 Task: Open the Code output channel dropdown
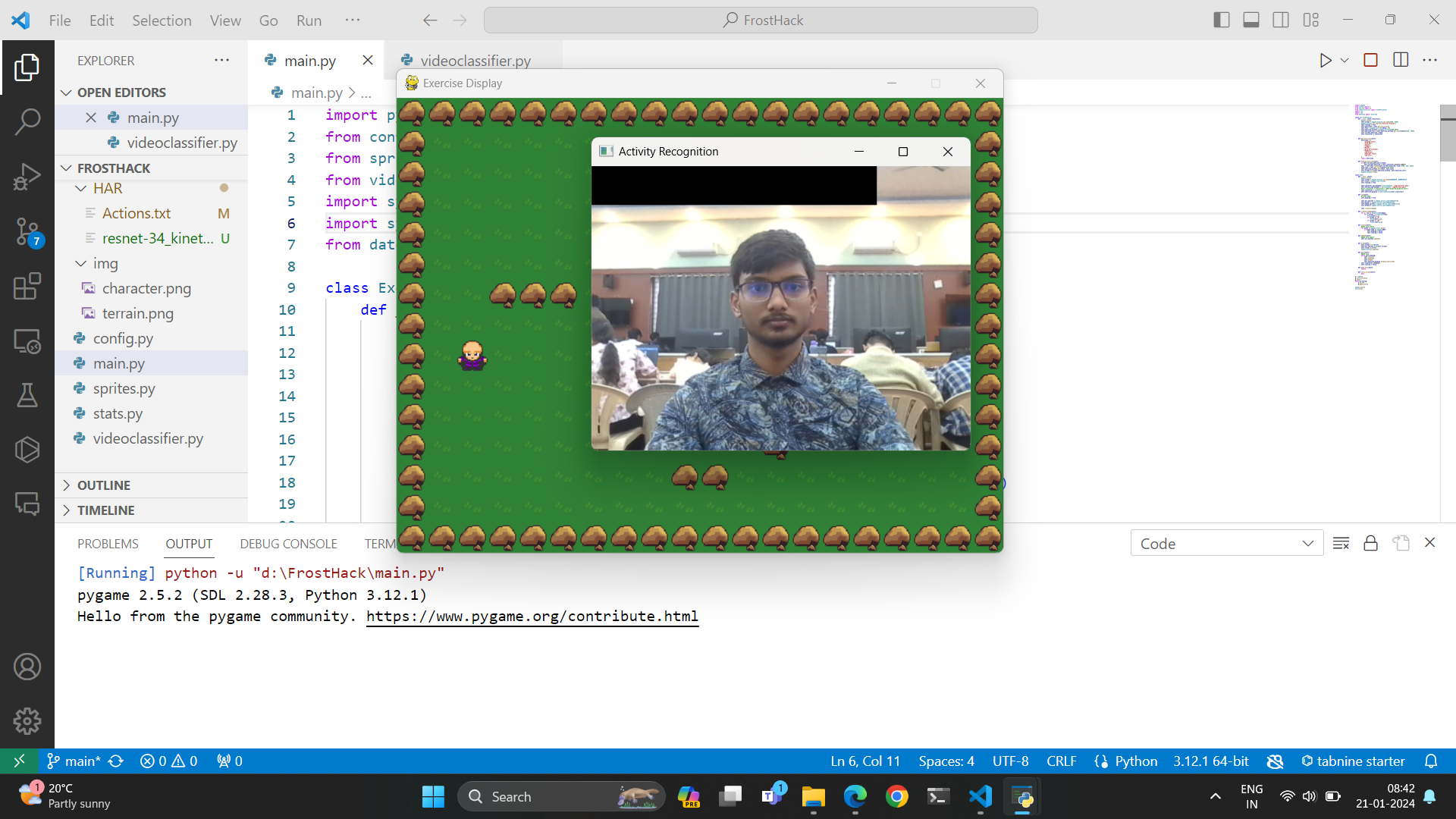(1226, 543)
